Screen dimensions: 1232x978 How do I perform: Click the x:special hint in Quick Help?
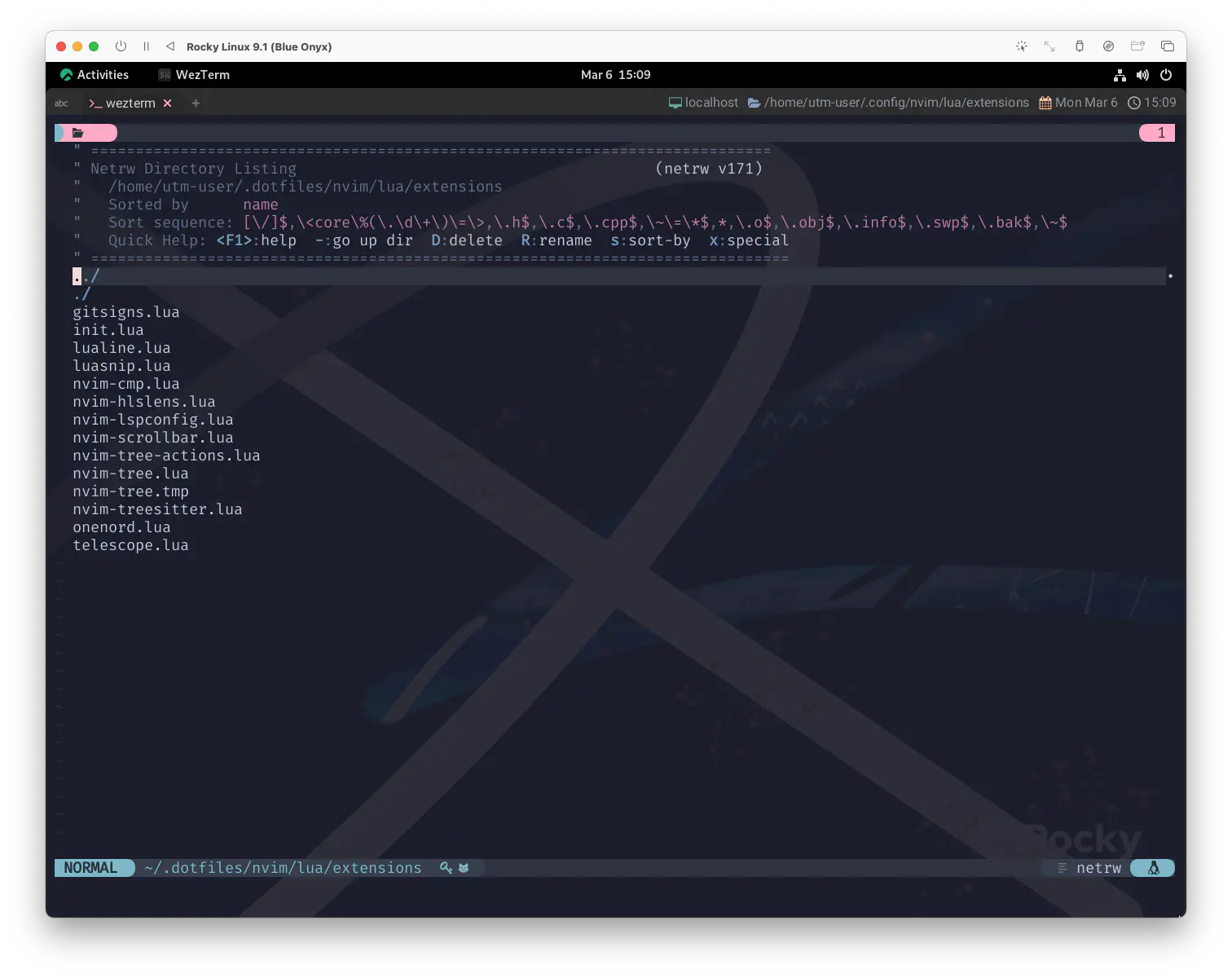point(749,240)
